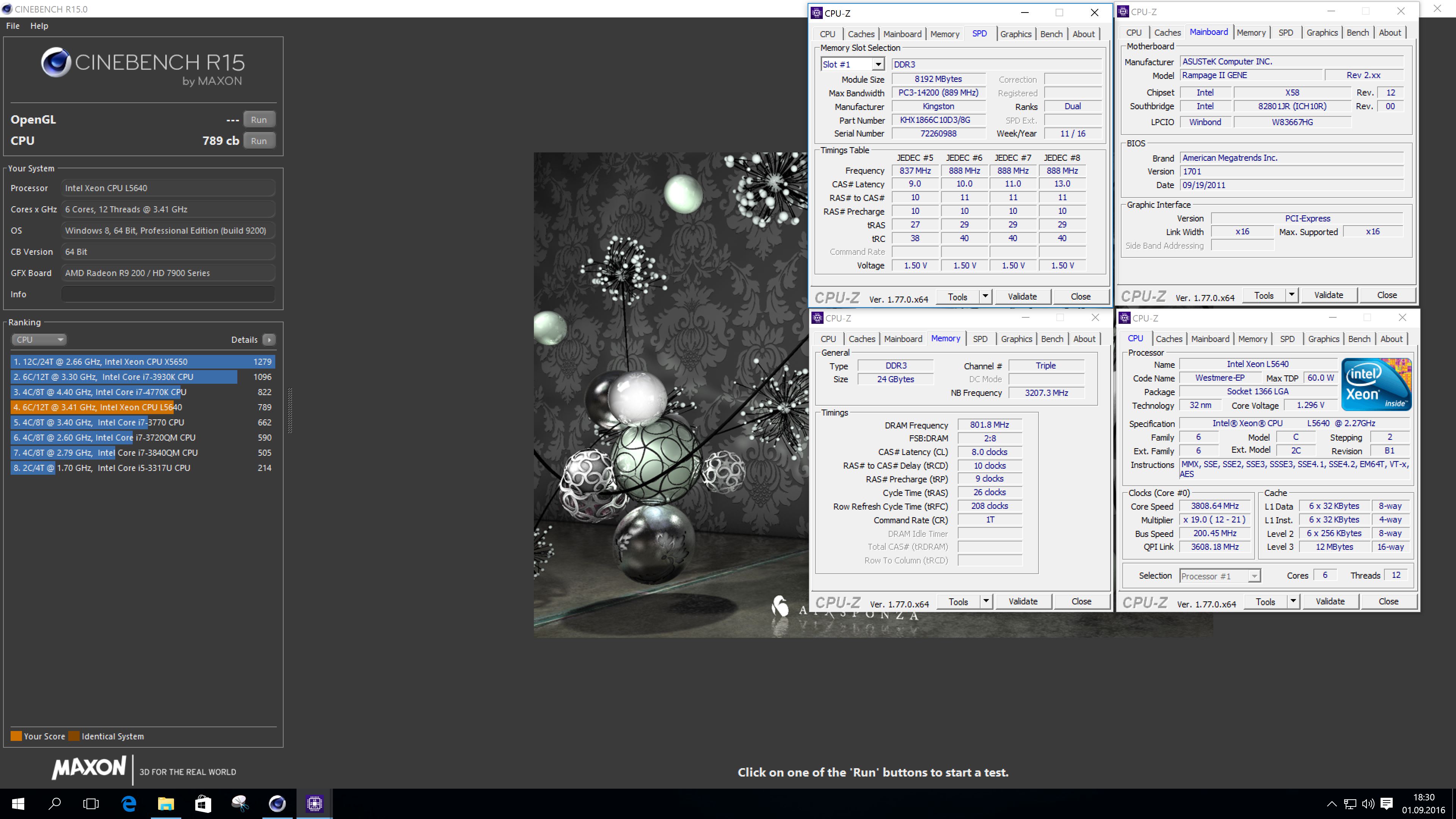Viewport: 1456px width, 819px height.
Task: Click Close button in SPD window
Action: pyautogui.click(x=1080, y=297)
